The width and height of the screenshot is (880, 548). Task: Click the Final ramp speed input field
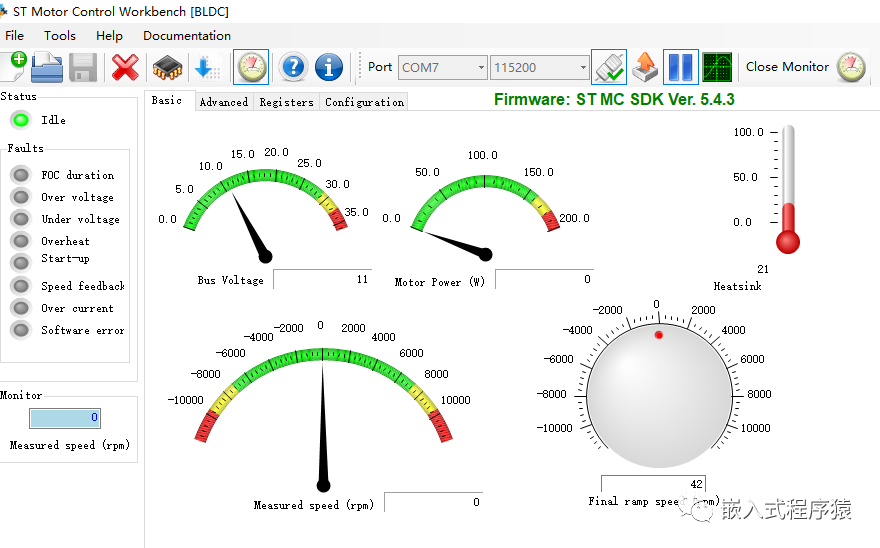(653, 483)
